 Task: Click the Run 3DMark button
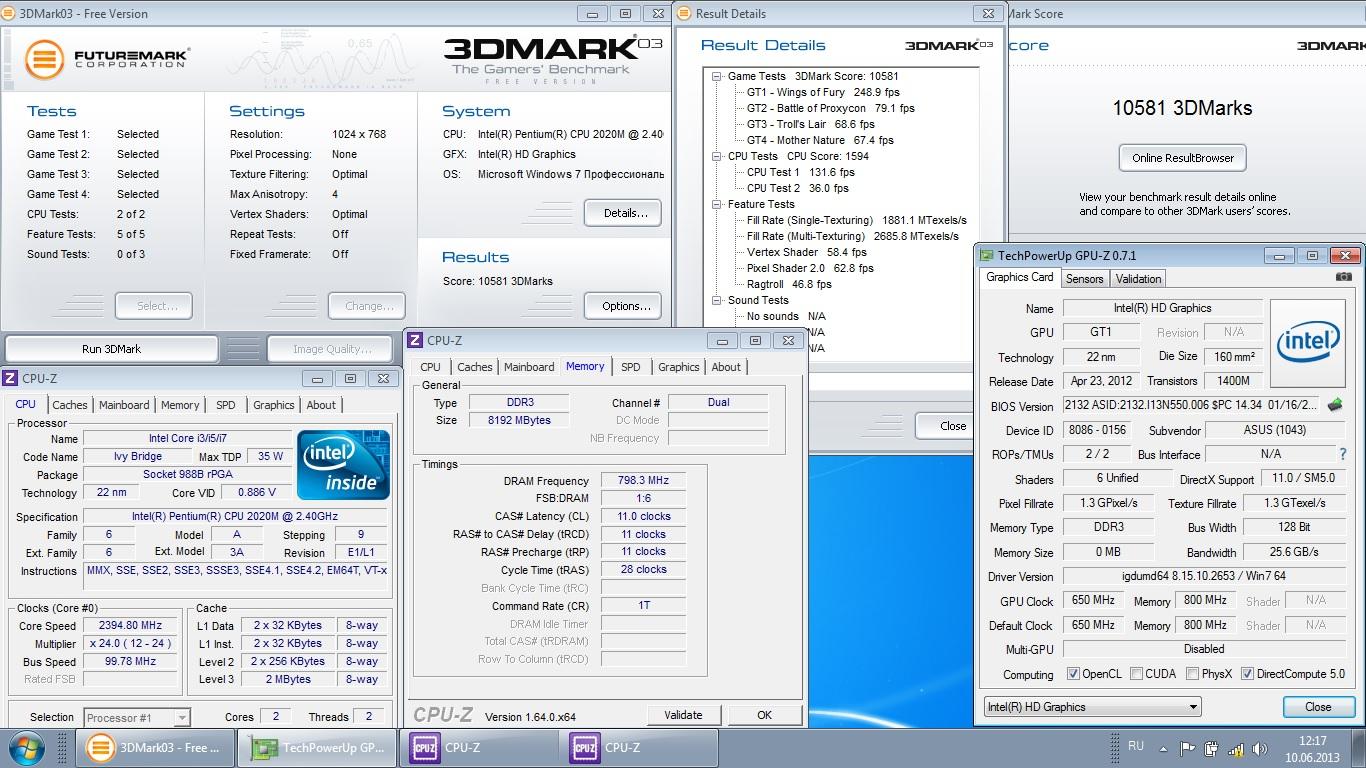pos(111,349)
